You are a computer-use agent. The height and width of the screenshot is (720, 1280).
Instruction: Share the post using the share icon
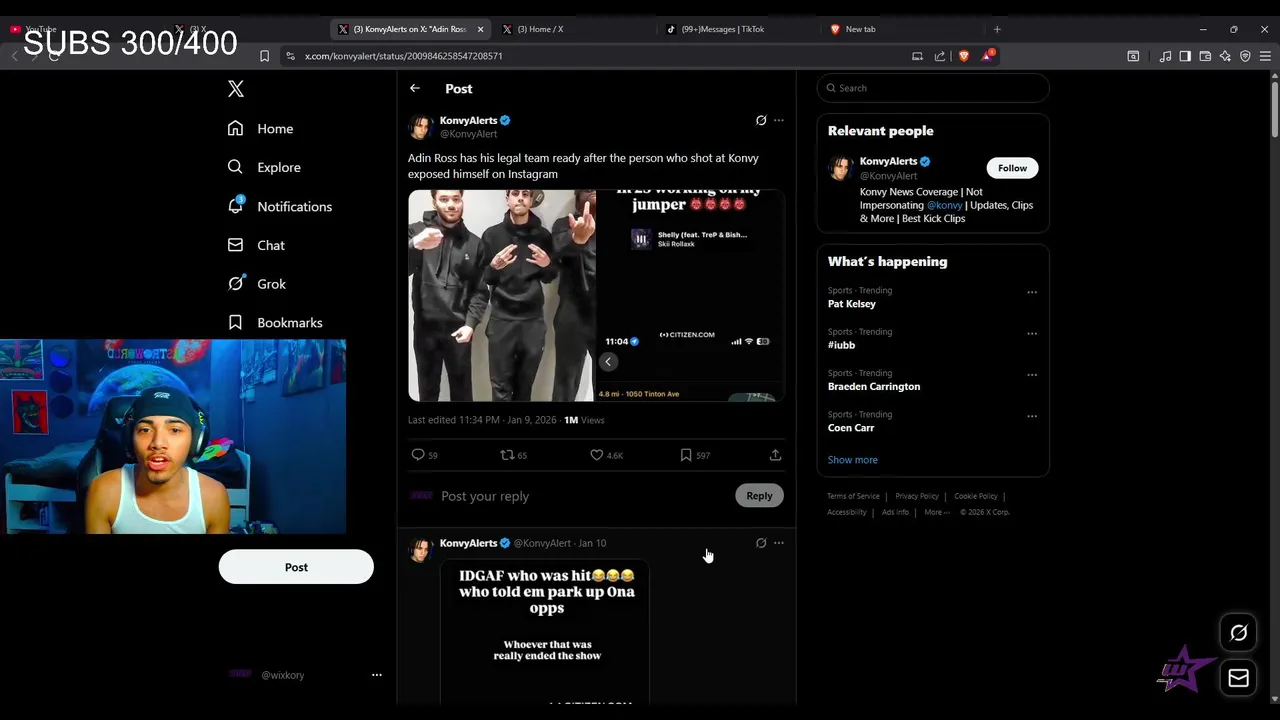775,455
